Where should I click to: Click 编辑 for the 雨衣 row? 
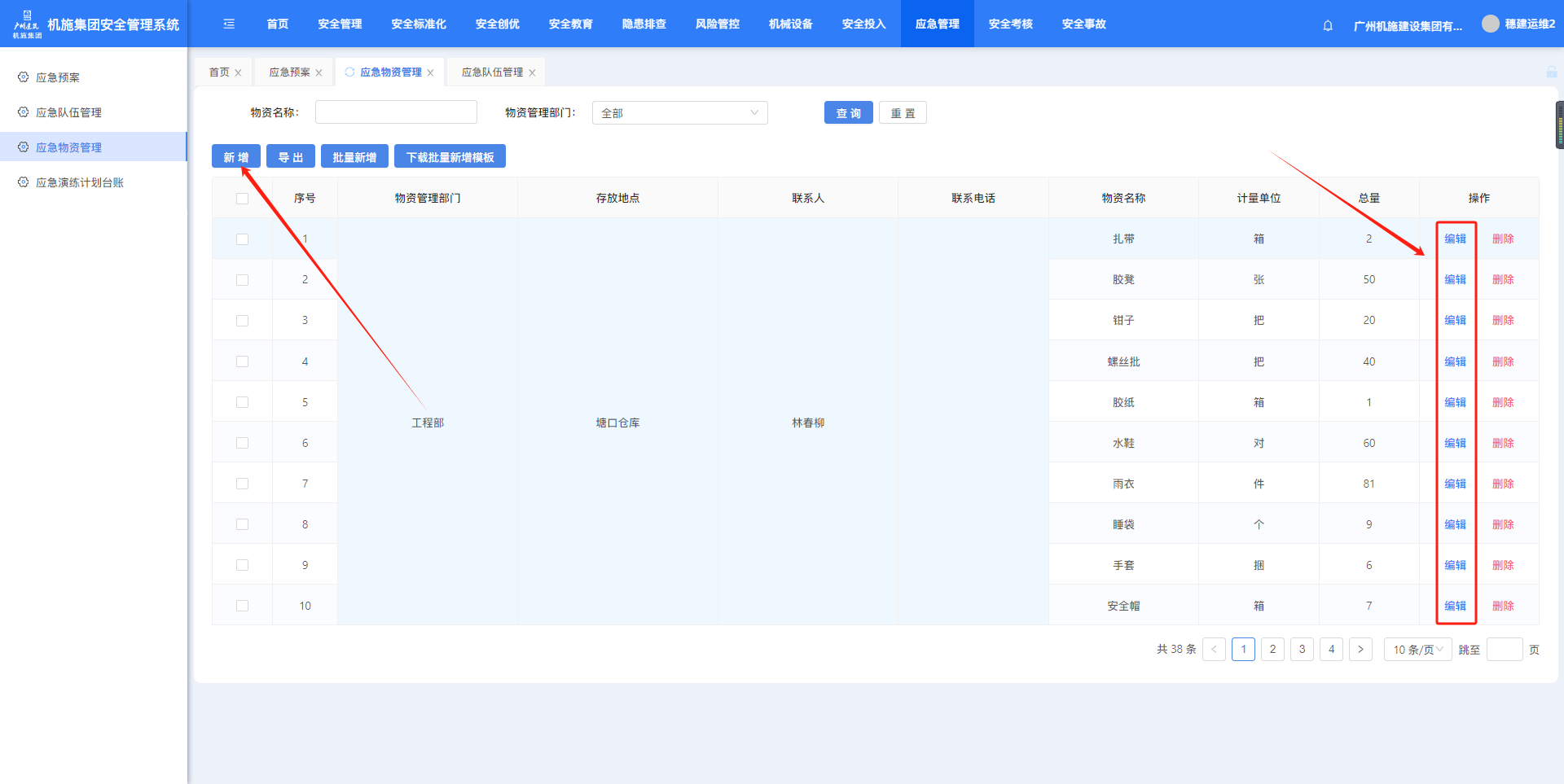[1455, 484]
